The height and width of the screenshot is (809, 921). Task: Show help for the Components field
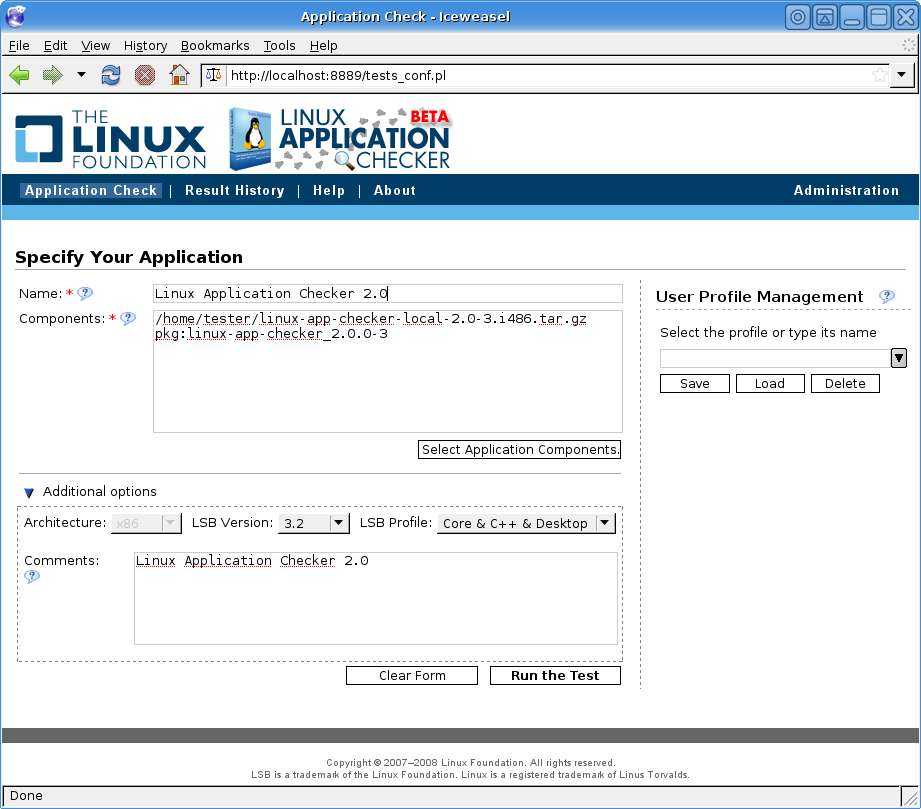tap(127, 318)
